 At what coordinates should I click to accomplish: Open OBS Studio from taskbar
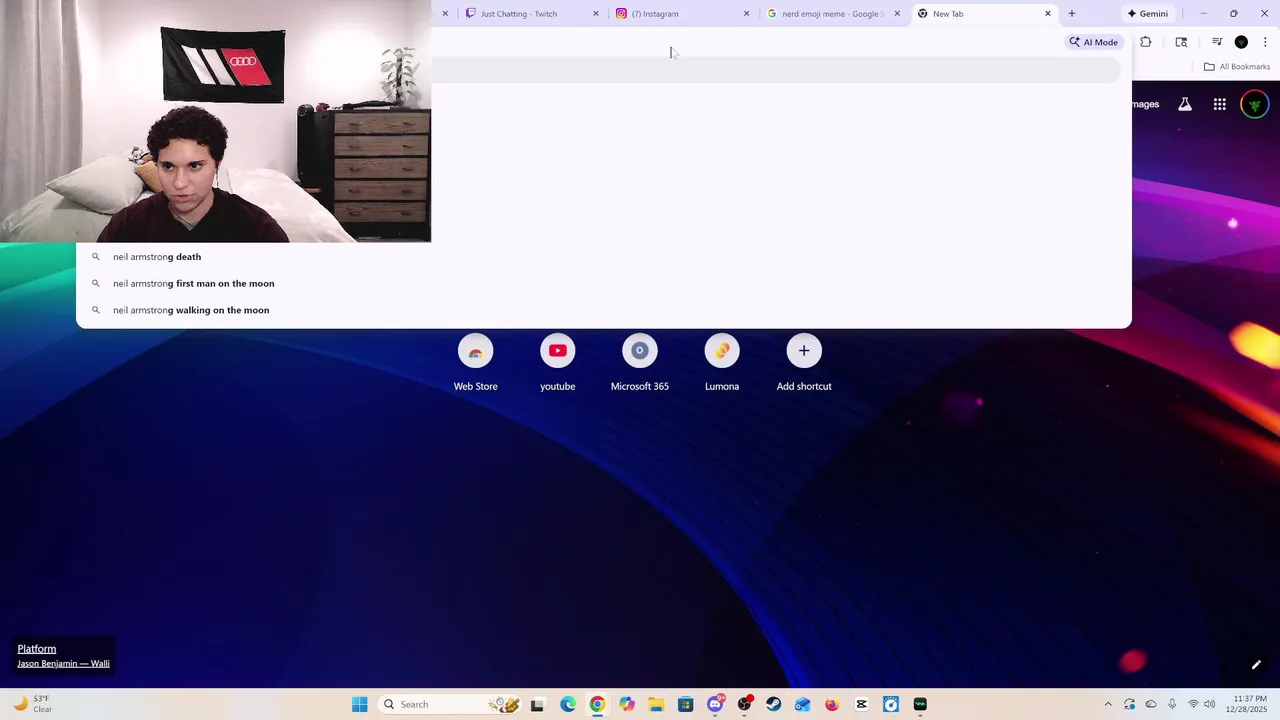pos(744,705)
